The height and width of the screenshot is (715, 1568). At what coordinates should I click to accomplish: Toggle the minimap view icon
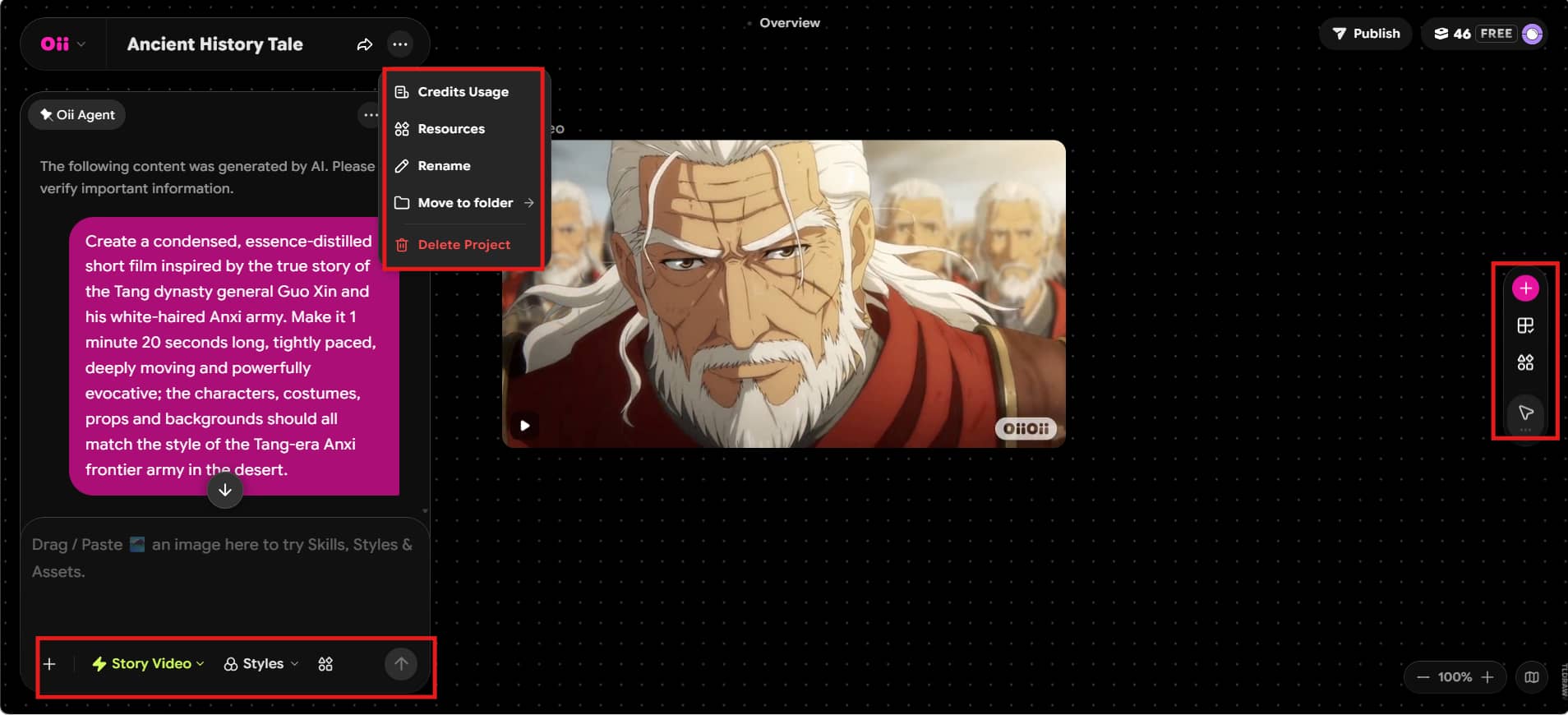click(1532, 677)
